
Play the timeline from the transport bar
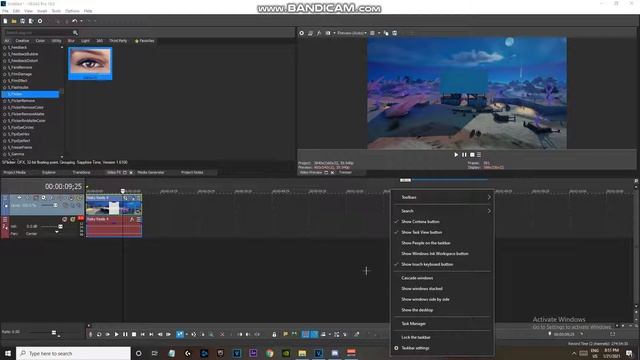coord(117,334)
